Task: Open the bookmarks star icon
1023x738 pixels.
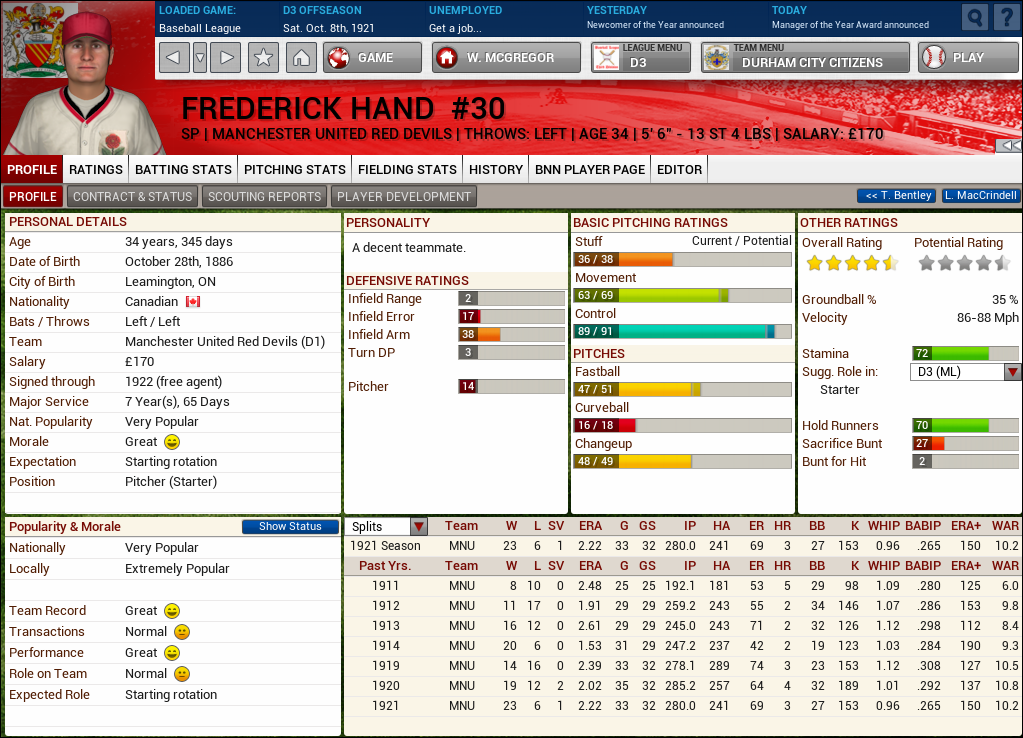Action: point(263,57)
